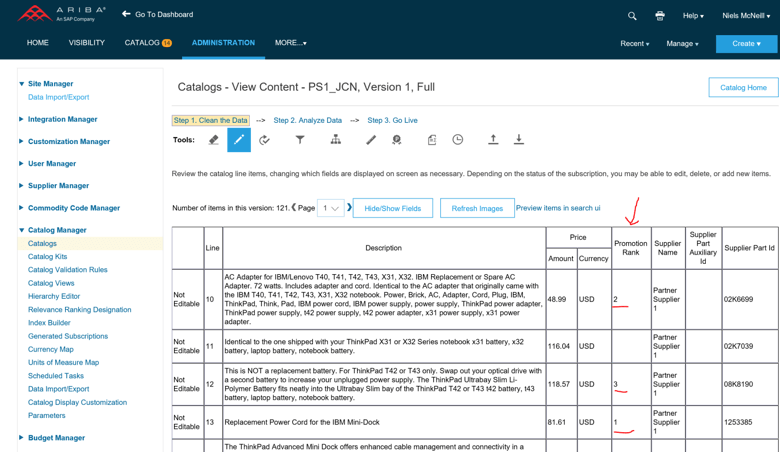Image resolution: width=780 pixels, height=452 pixels.
Task: Open Hierarchy Editor
Action: pyautogui.click(x=54, y=296)
